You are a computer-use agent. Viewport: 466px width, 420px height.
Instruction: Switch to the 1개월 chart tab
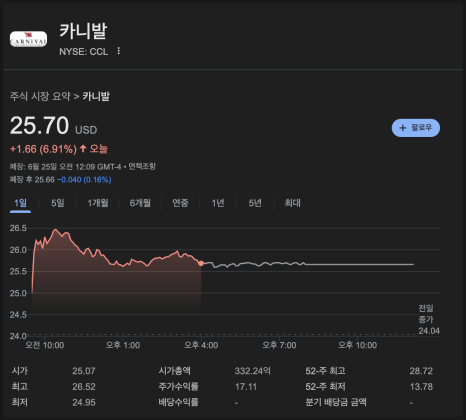coord(98,203)
